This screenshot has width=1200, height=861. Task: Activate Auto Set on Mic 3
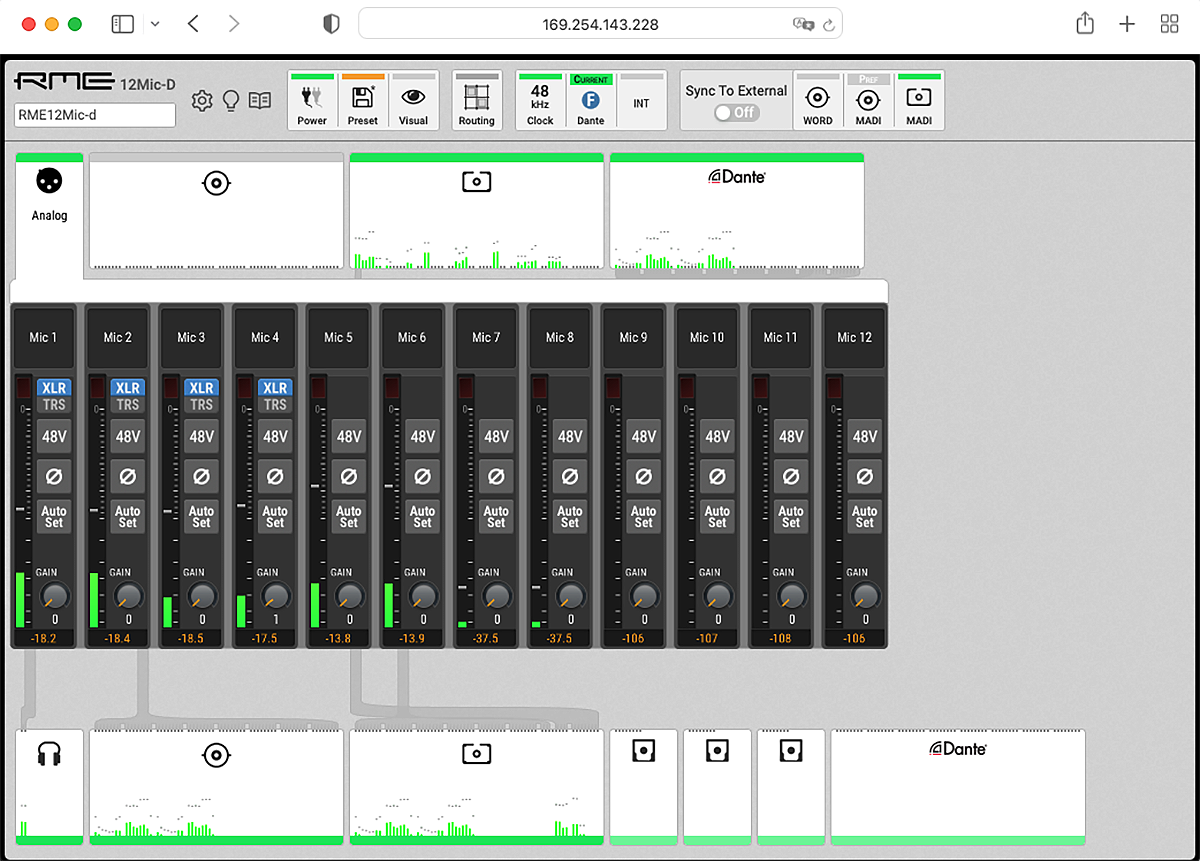[x=201, y=516]
